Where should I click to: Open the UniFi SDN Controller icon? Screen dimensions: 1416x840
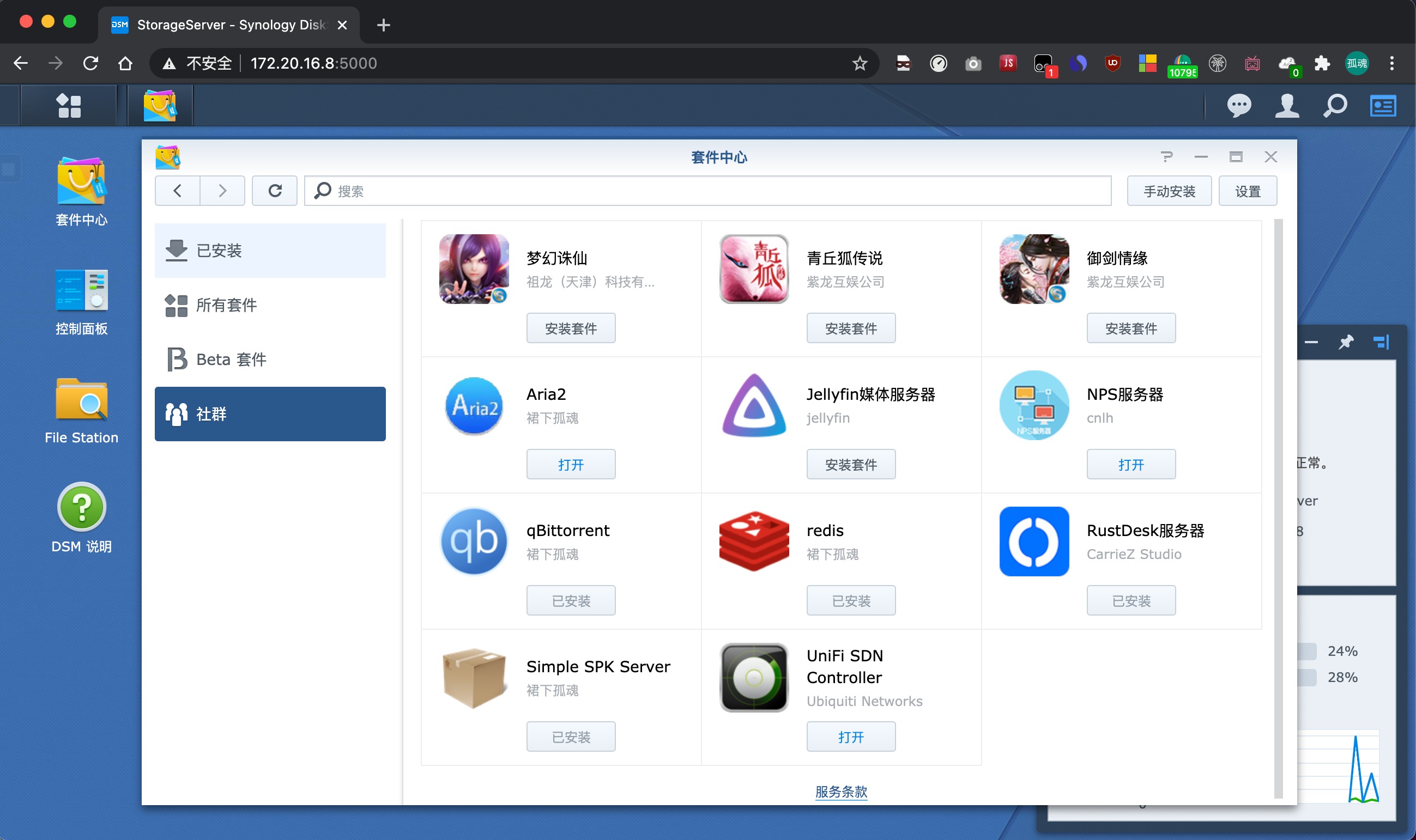point(754,678)
